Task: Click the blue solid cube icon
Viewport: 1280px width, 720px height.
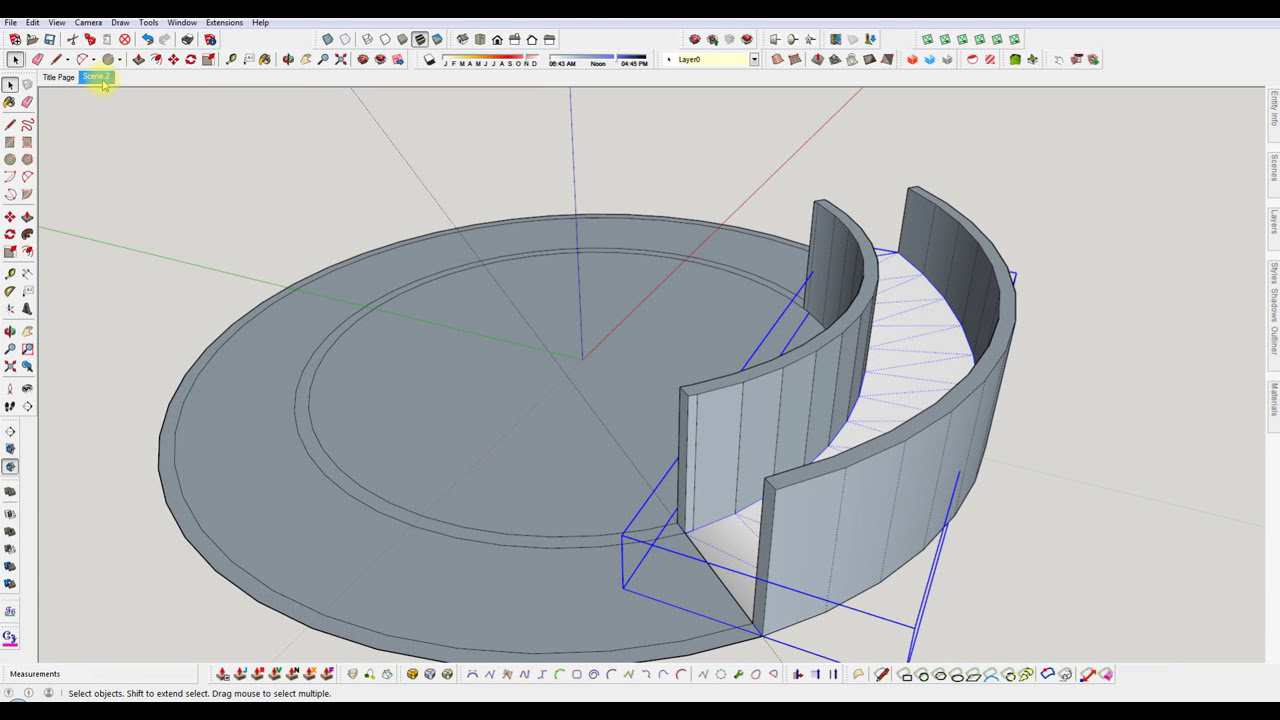Action: tap(929, 60)
